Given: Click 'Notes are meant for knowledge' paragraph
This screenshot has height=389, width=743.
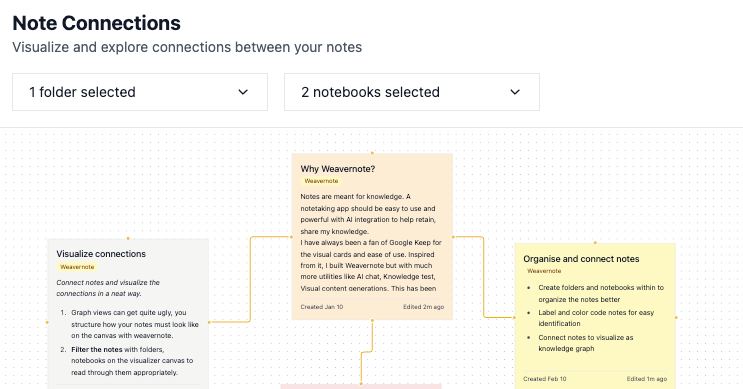Looking at the screenshot, I should coord(368,214).
